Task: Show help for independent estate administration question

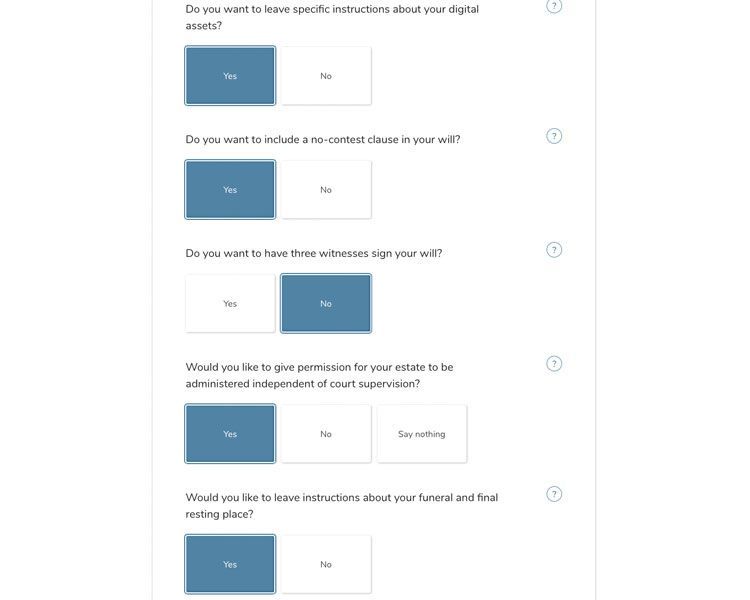Action: click(554, 364)
